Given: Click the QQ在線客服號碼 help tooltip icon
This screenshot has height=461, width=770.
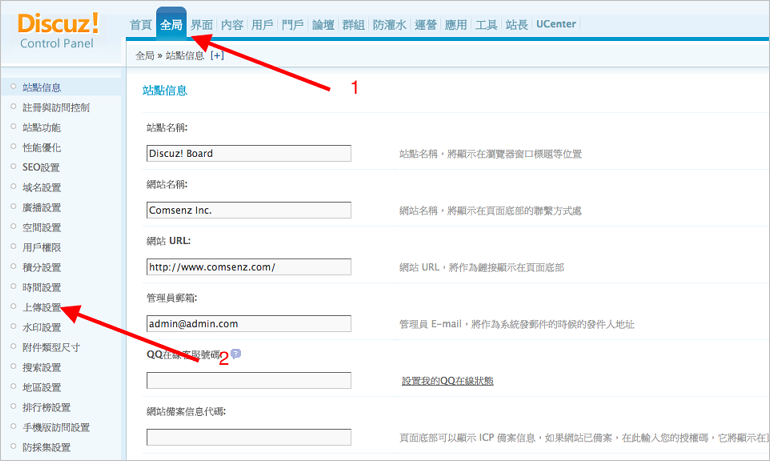Looking at the screenshot, I should point(236,353).
